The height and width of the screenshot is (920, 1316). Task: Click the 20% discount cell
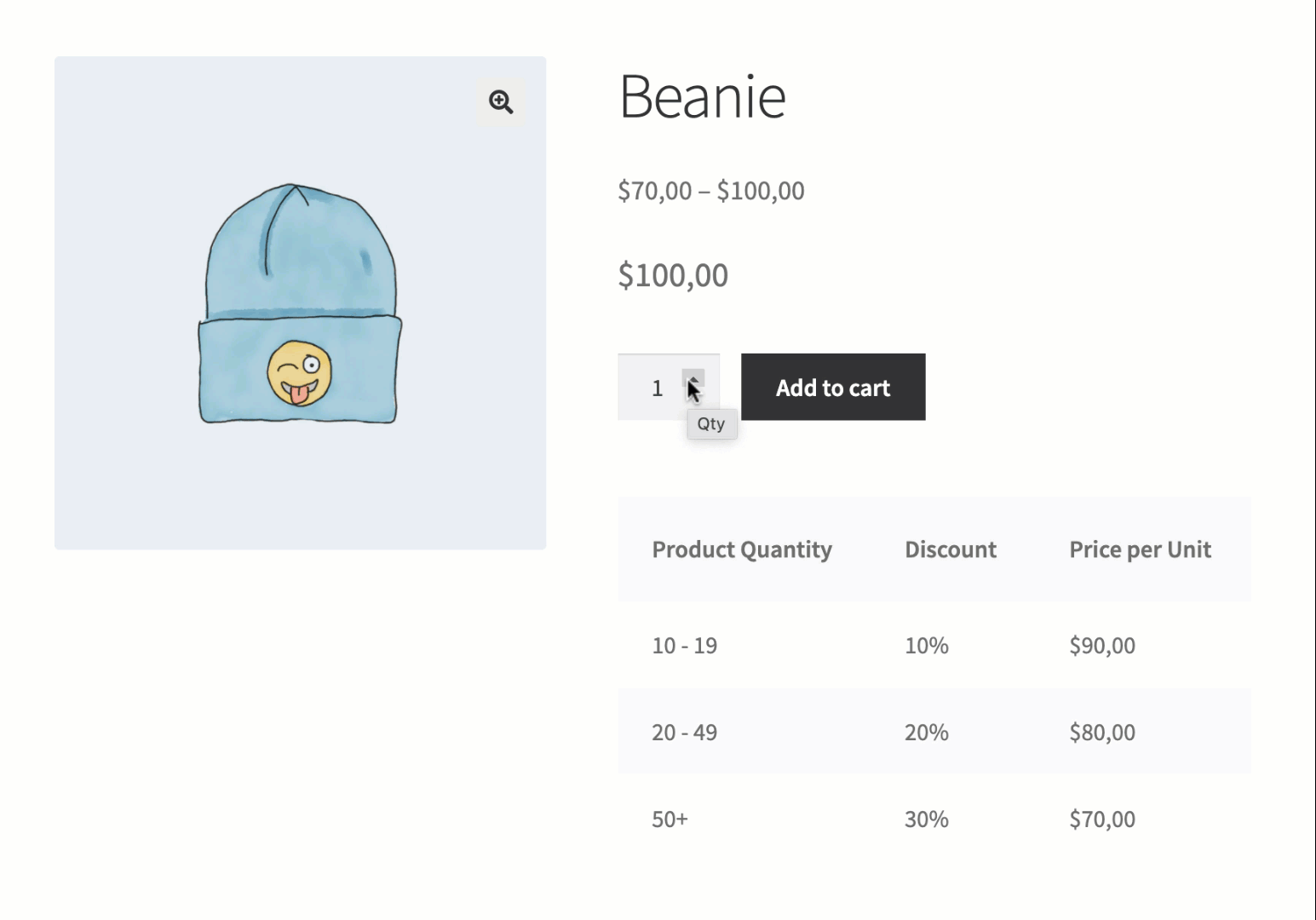[926, 733]
